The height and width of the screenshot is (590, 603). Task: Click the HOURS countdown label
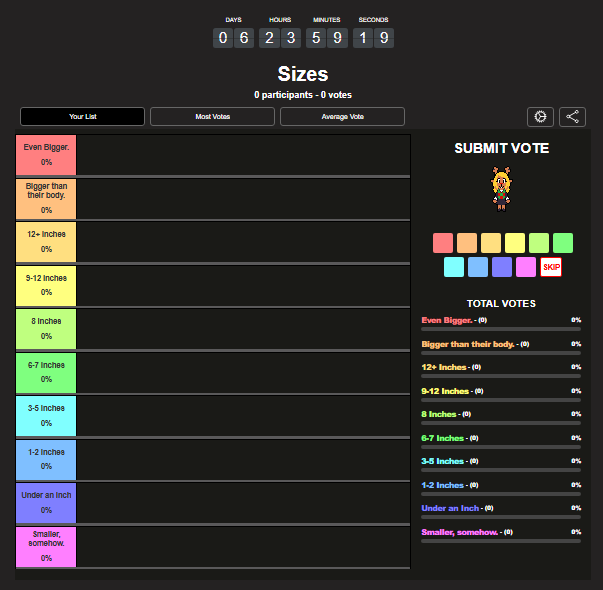280,20
